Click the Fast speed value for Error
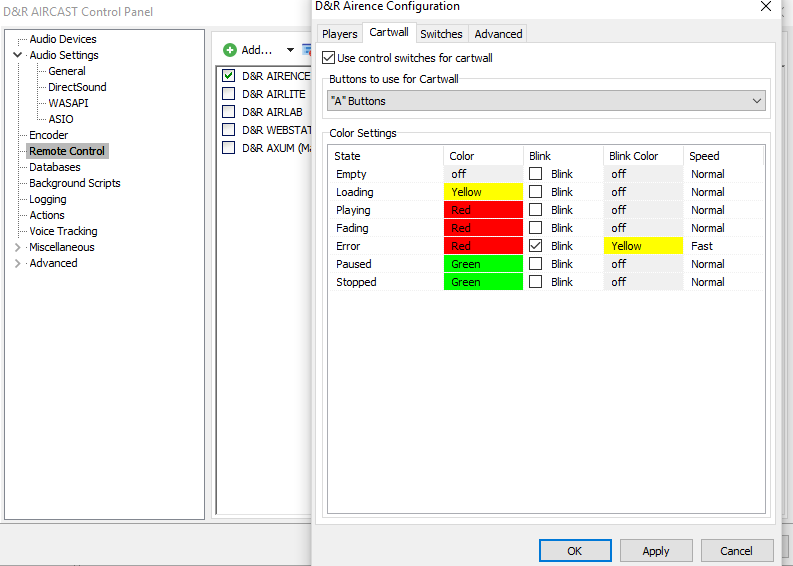The width and height of the screenshot is (793, 566). coord(702,246)
